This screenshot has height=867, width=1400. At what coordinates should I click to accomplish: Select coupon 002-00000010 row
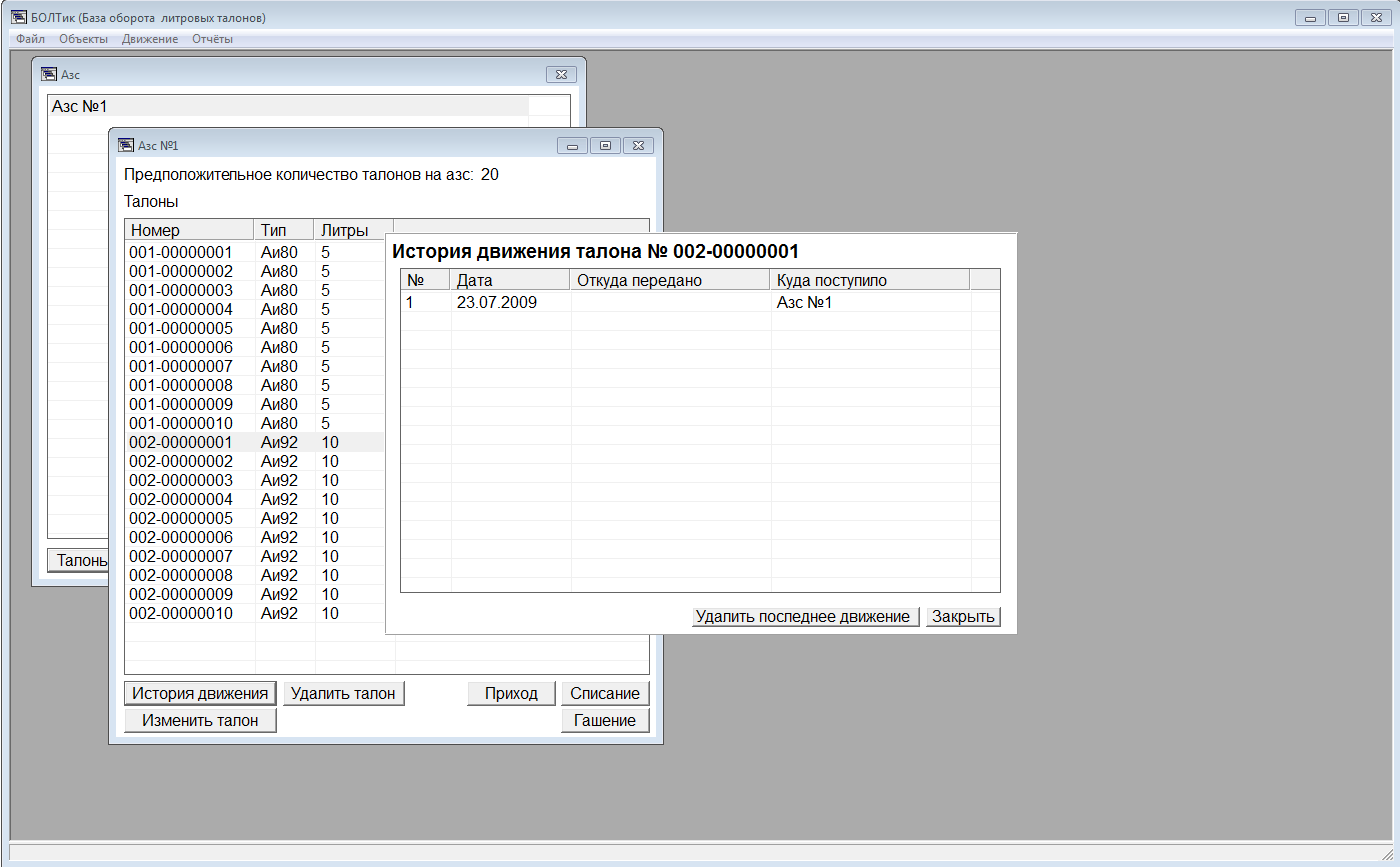click(x=181, y=613)
